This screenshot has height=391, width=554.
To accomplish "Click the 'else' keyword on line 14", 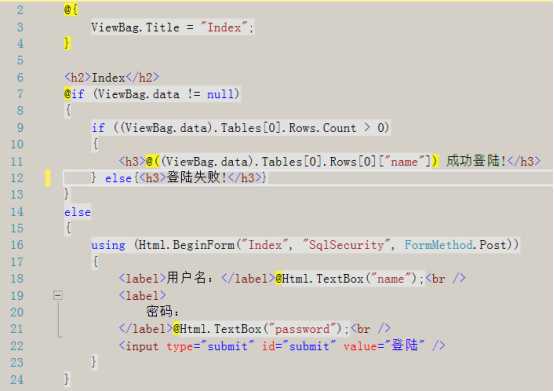I will coord(77,212).
